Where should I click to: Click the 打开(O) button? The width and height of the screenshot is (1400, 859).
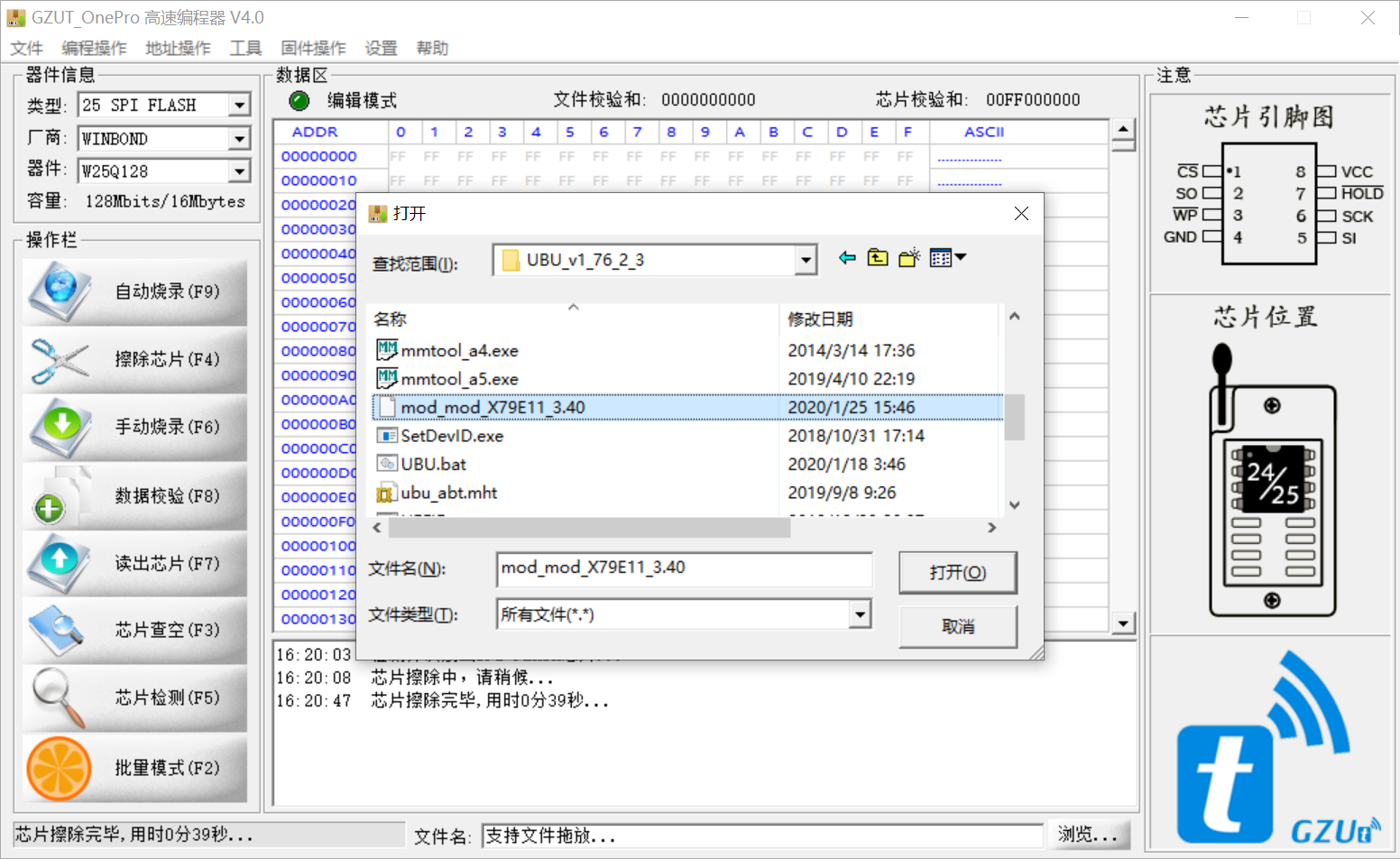click(x=958, y=573)
